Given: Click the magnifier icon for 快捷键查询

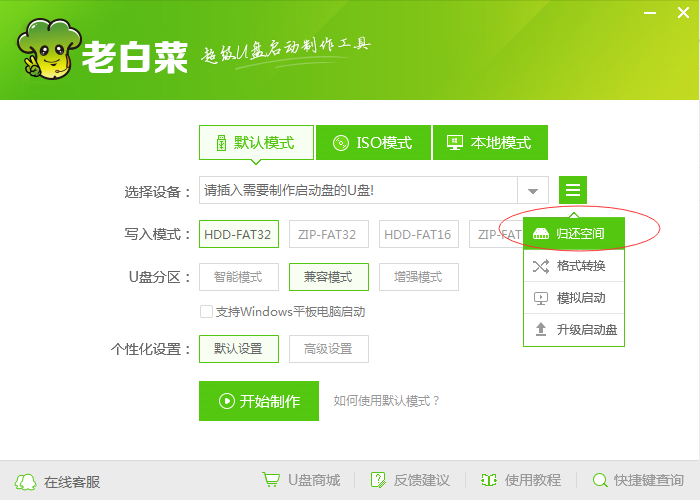Looking at the screenshot, I should [x=600, y=480].
